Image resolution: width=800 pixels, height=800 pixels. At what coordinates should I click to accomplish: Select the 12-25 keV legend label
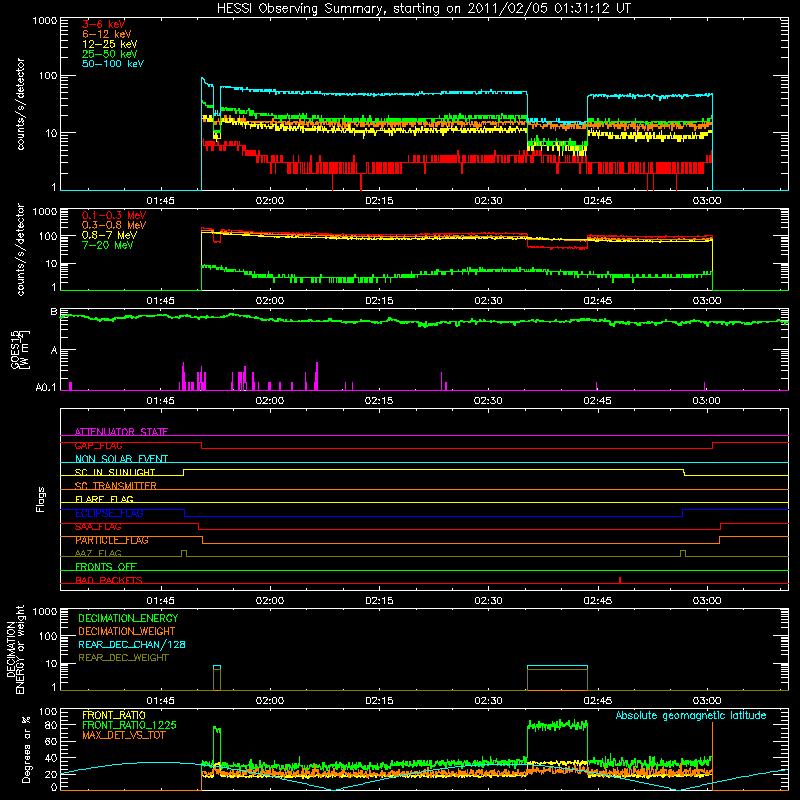(x=109, y=44)
